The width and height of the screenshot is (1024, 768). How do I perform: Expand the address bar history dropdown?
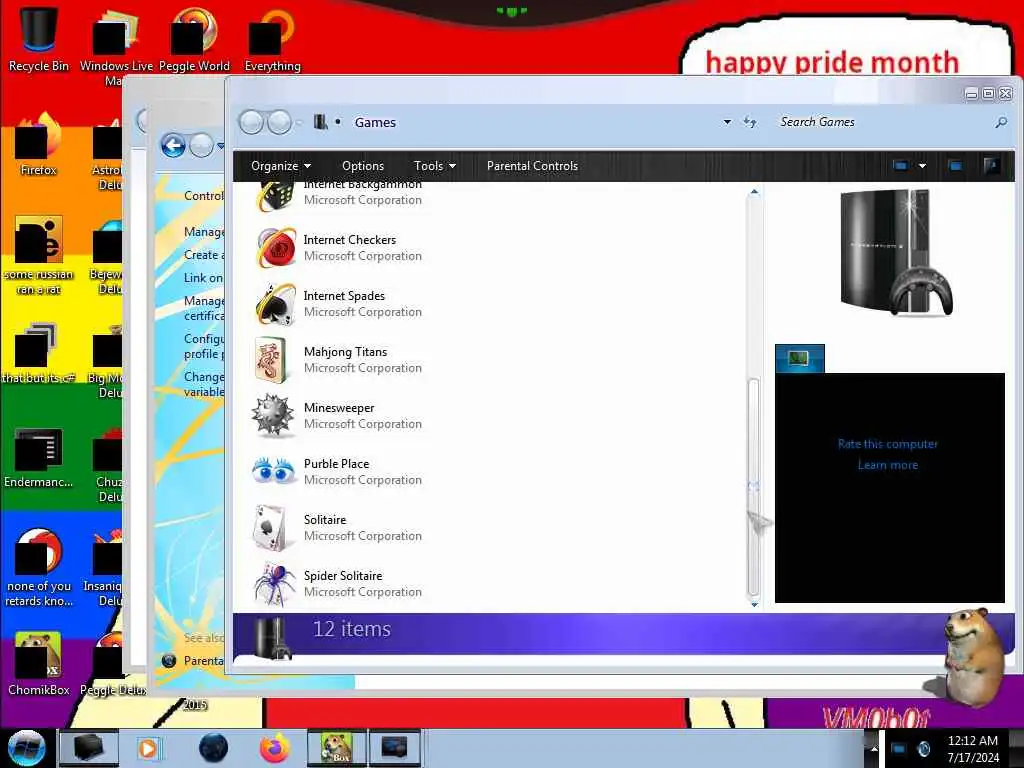pyautogui.click(x=727, y=122)
